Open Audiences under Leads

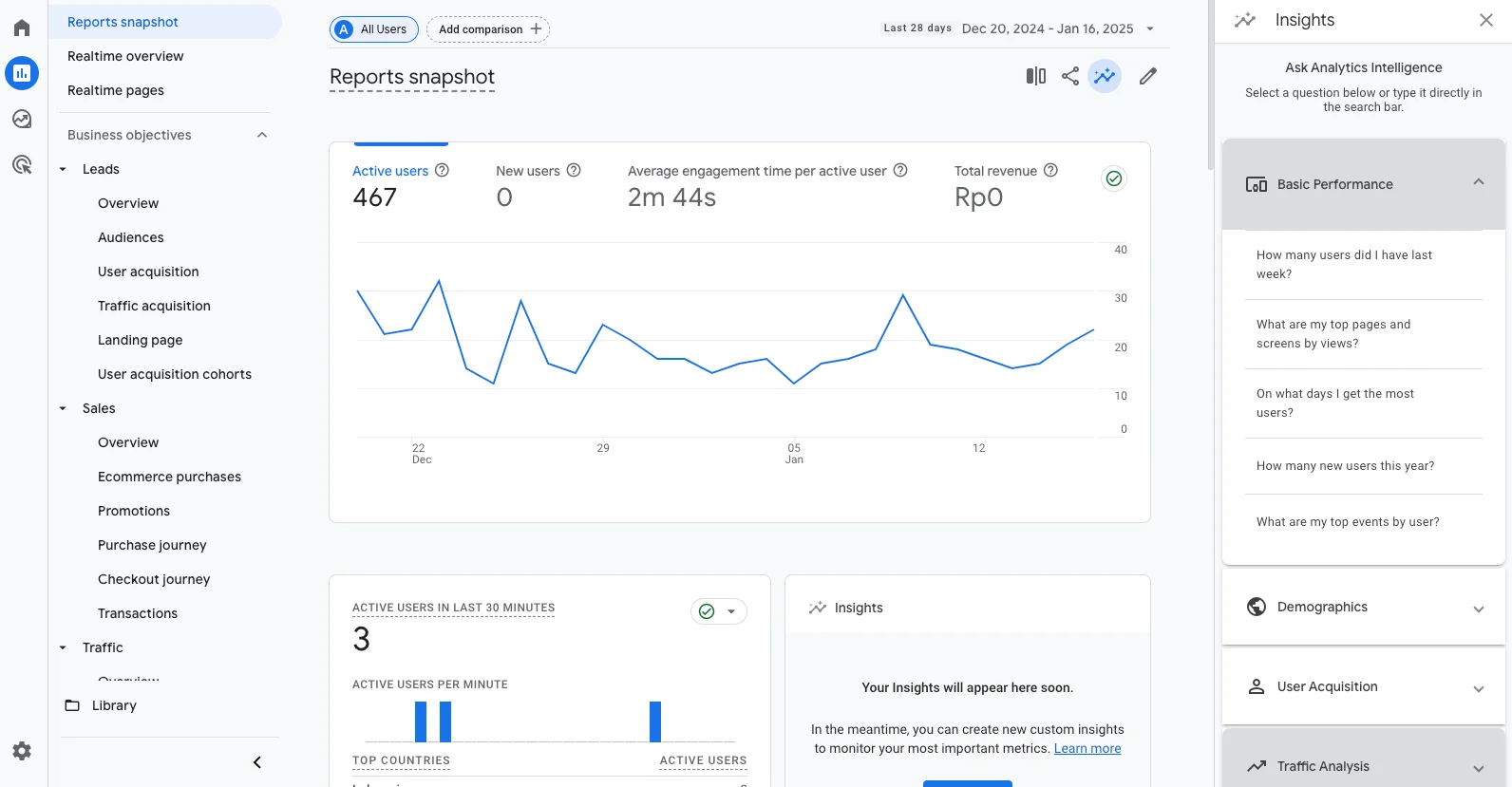point(131,237)
